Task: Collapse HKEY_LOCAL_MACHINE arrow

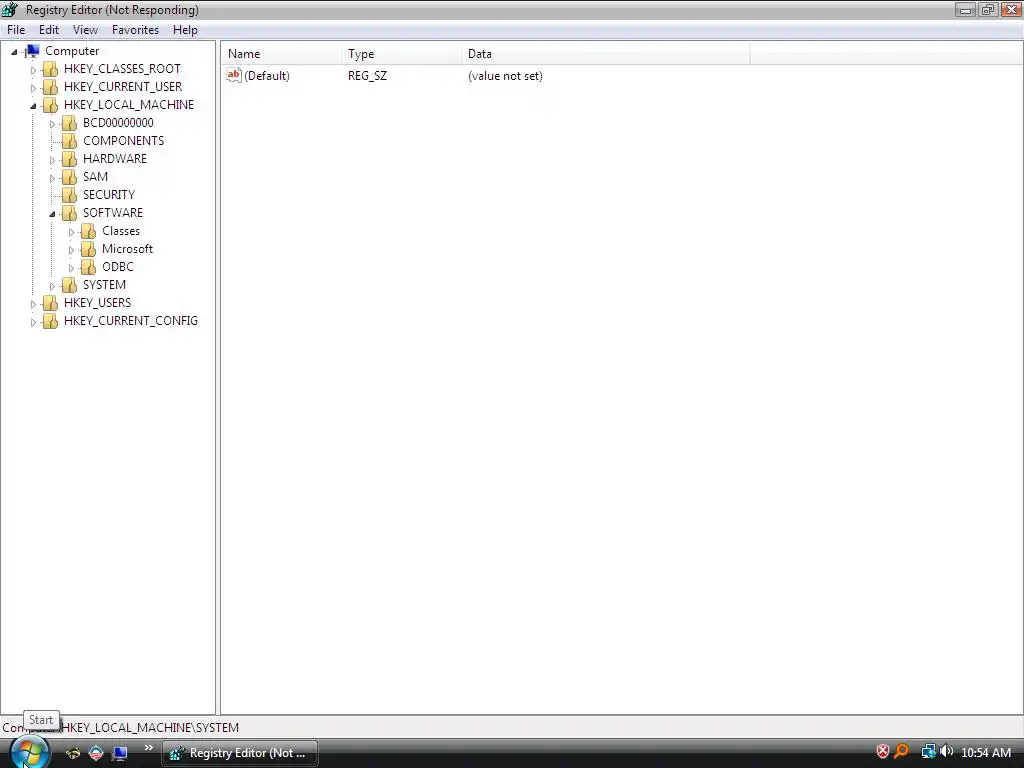Action: coord(33,106)
